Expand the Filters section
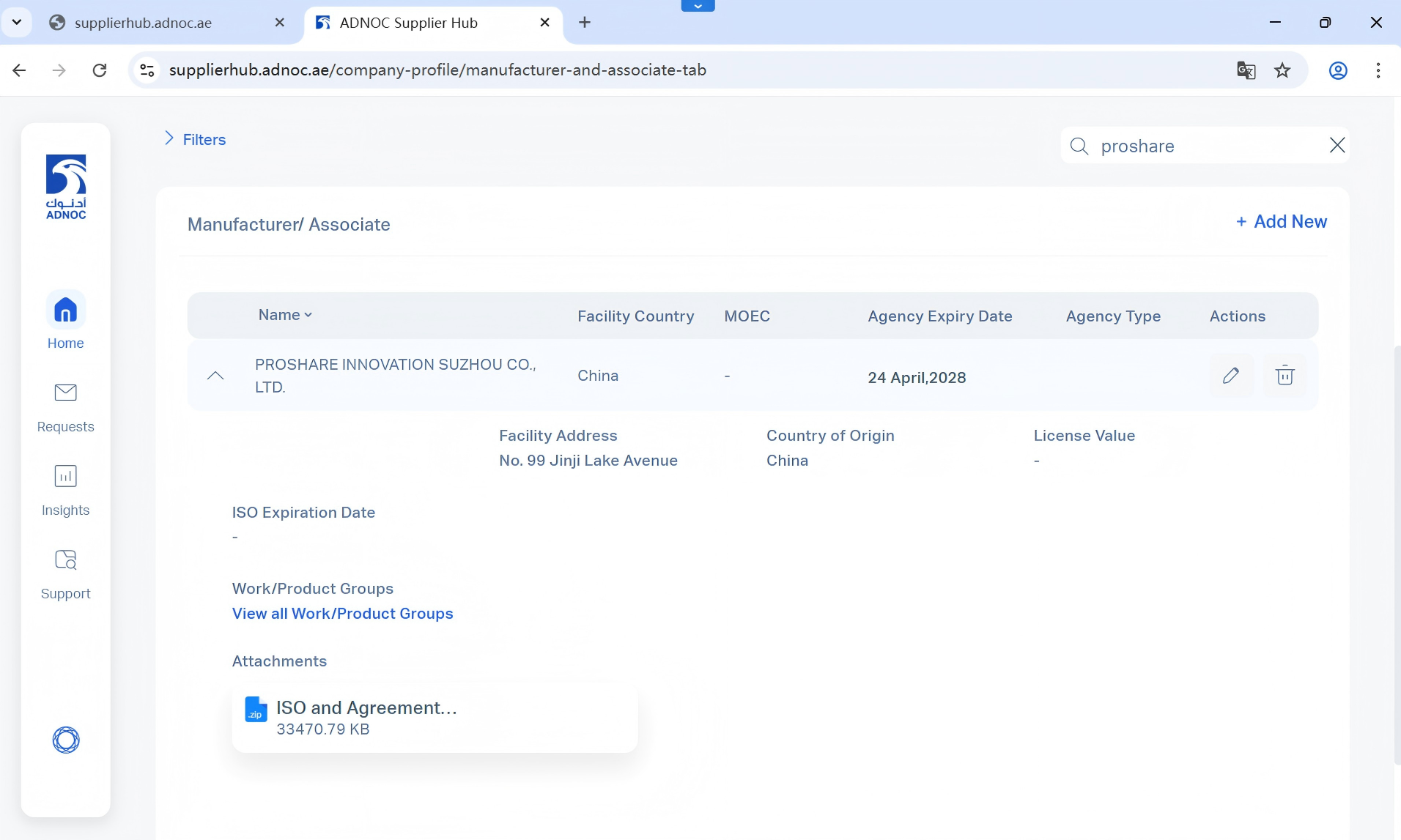The height and width of the screenshot is (840, 1401). point(195,139)
